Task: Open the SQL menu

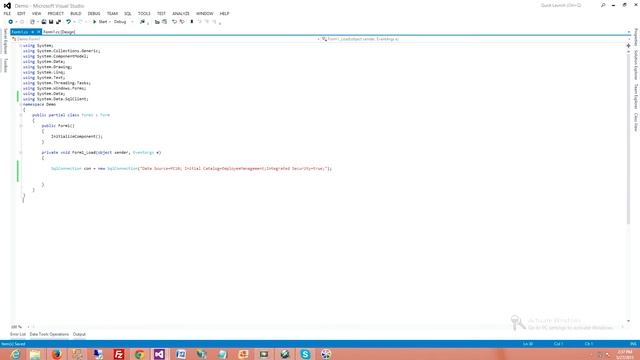Action: [x=128, y=13]
